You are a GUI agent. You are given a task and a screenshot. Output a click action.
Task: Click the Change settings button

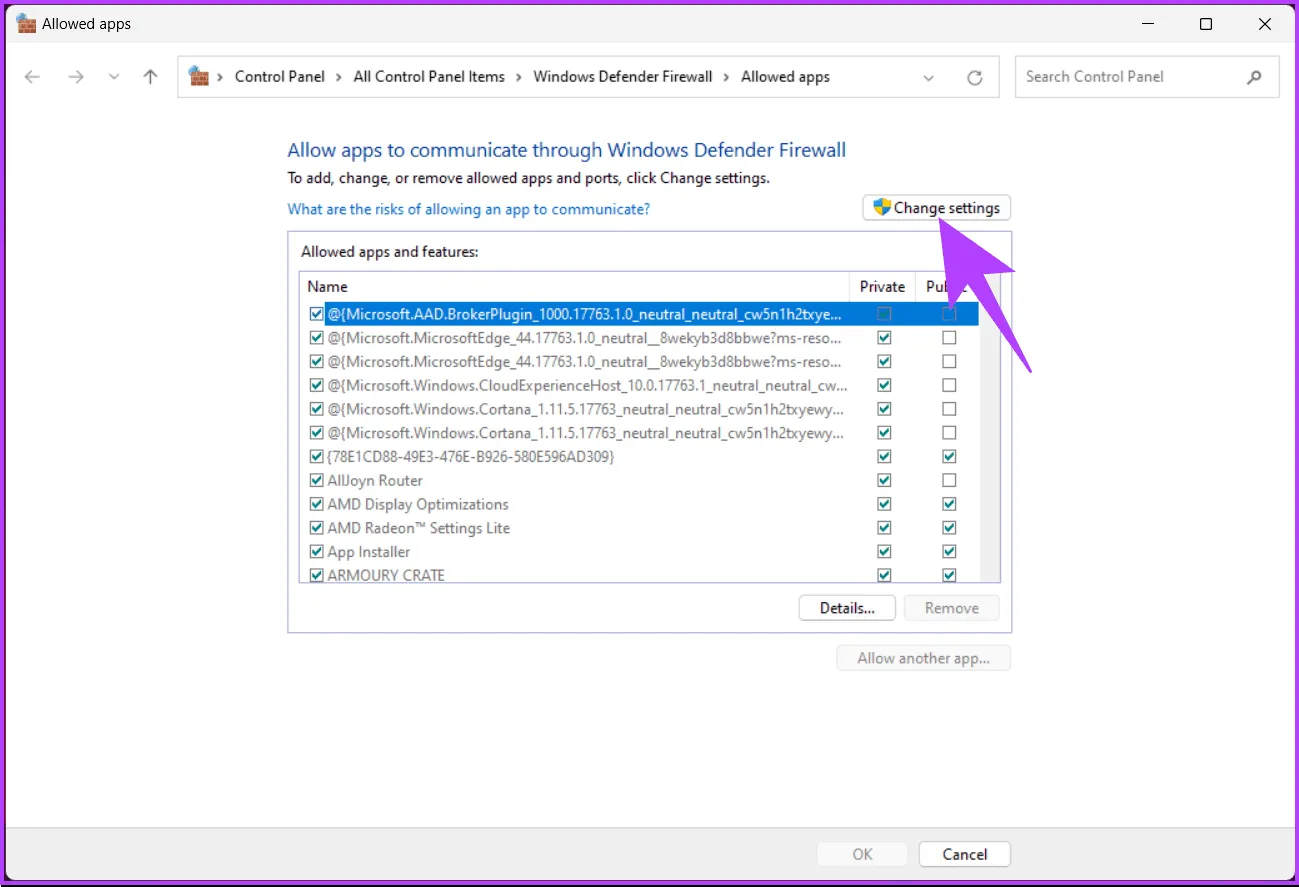pyautogui.click(x=936, y=208)
